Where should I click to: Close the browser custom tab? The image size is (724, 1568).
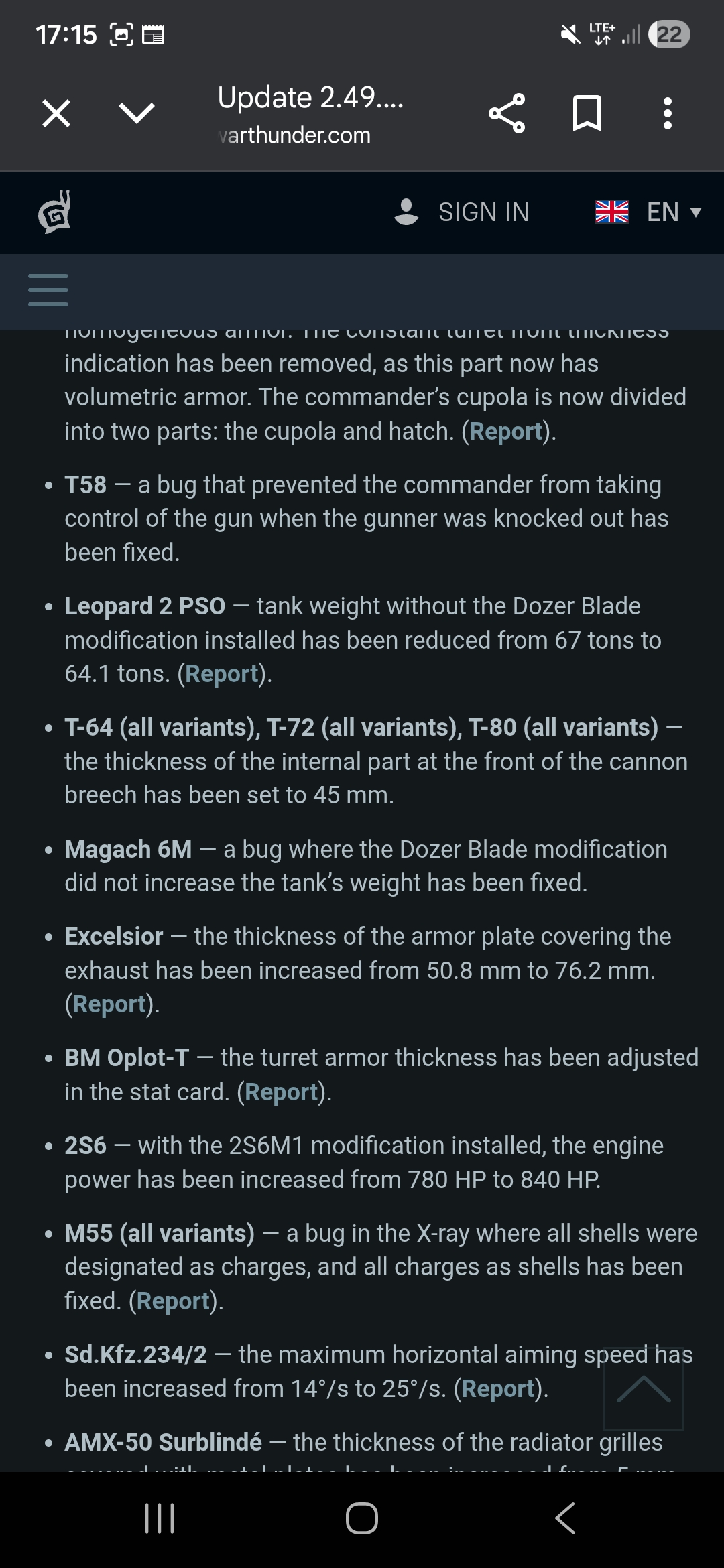pyautogui.click(x=56, y=113)
